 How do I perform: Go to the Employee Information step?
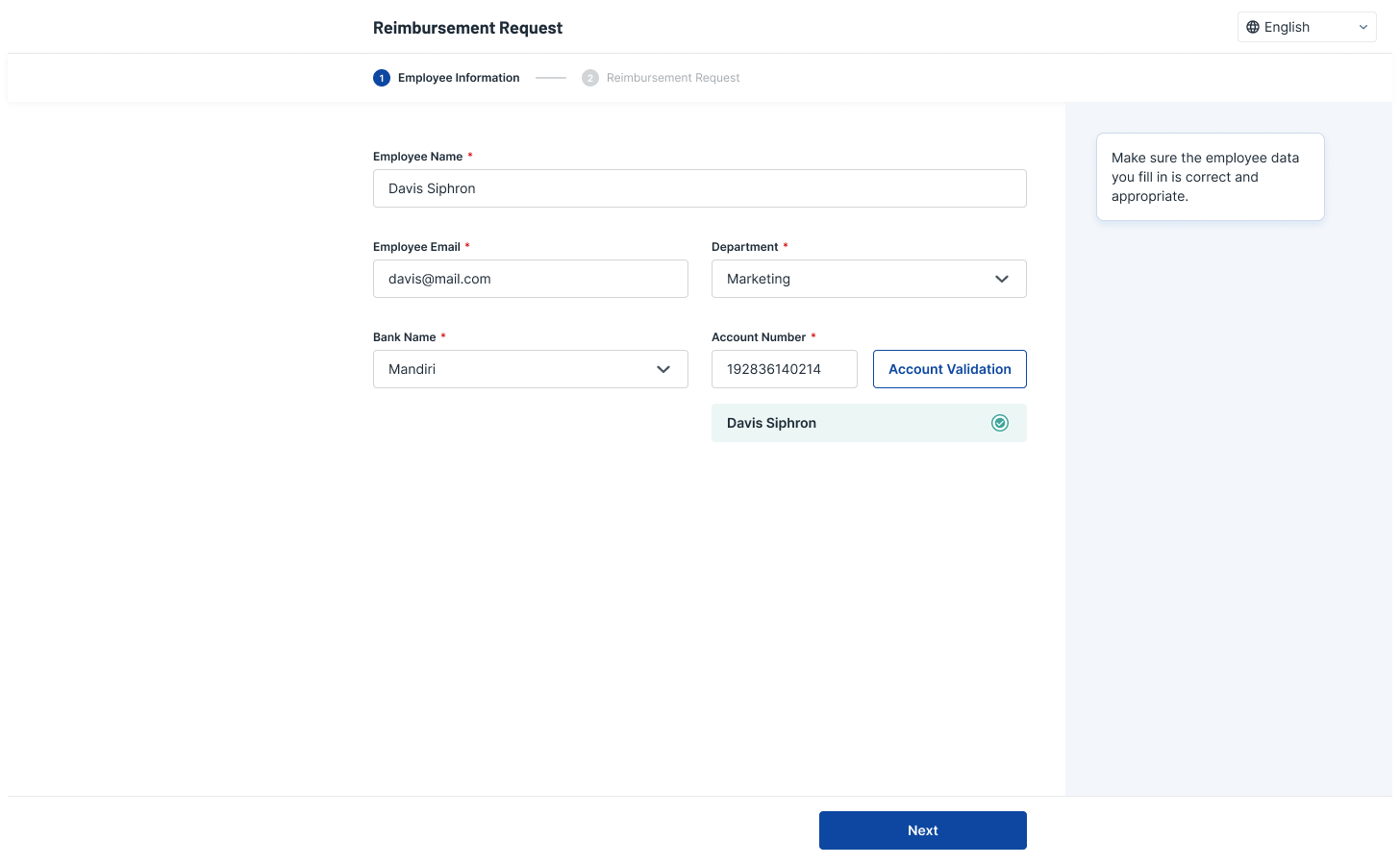click(459, 78)
